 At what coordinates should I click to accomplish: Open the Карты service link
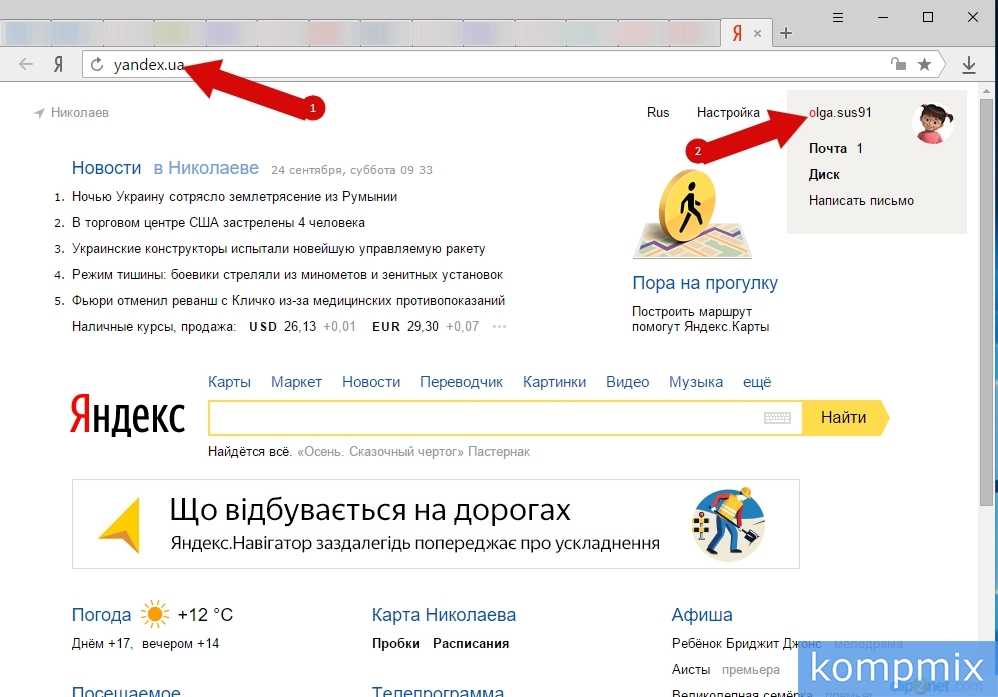(x=229, y=382)
